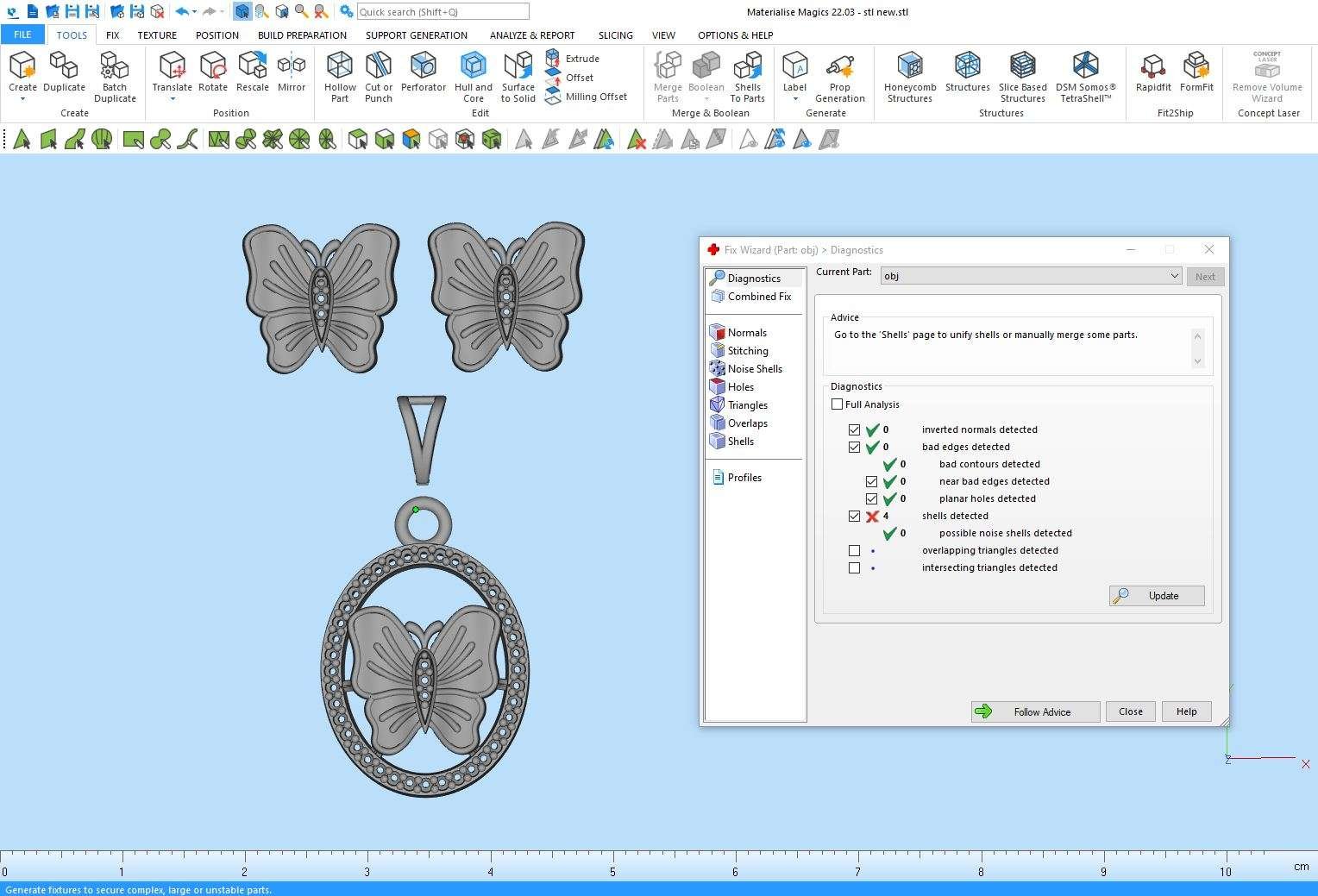Switch to the Support Generation tab
The image size is (1318, 896).
[x=416, y=35]
